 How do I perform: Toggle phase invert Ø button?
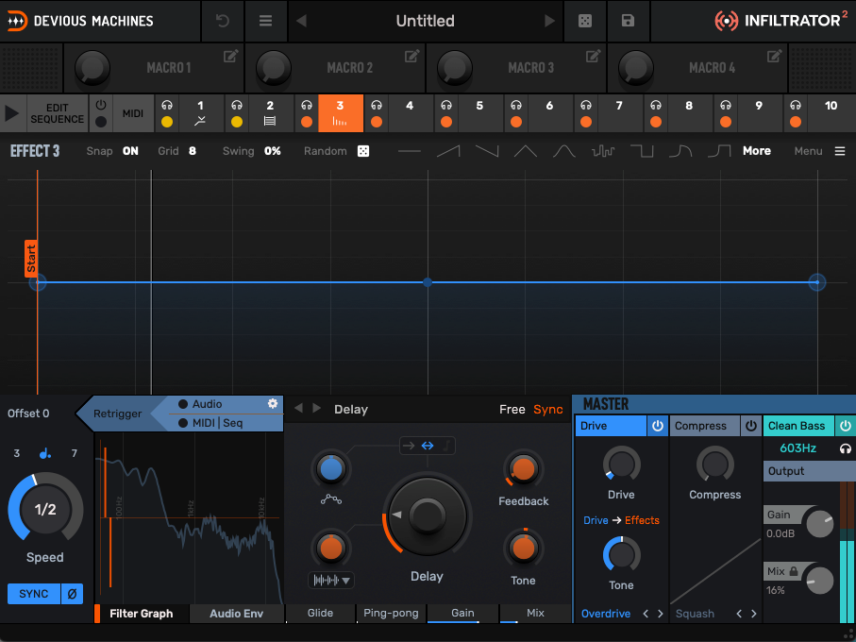tap(72, 594)
